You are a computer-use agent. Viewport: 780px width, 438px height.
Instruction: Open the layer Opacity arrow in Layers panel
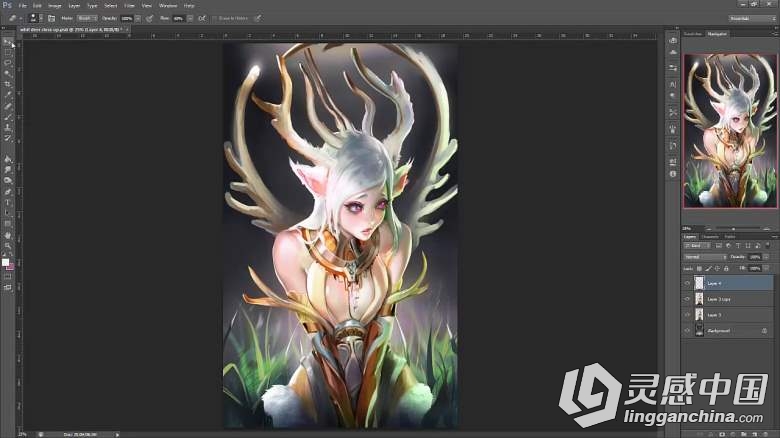[767, 257]
